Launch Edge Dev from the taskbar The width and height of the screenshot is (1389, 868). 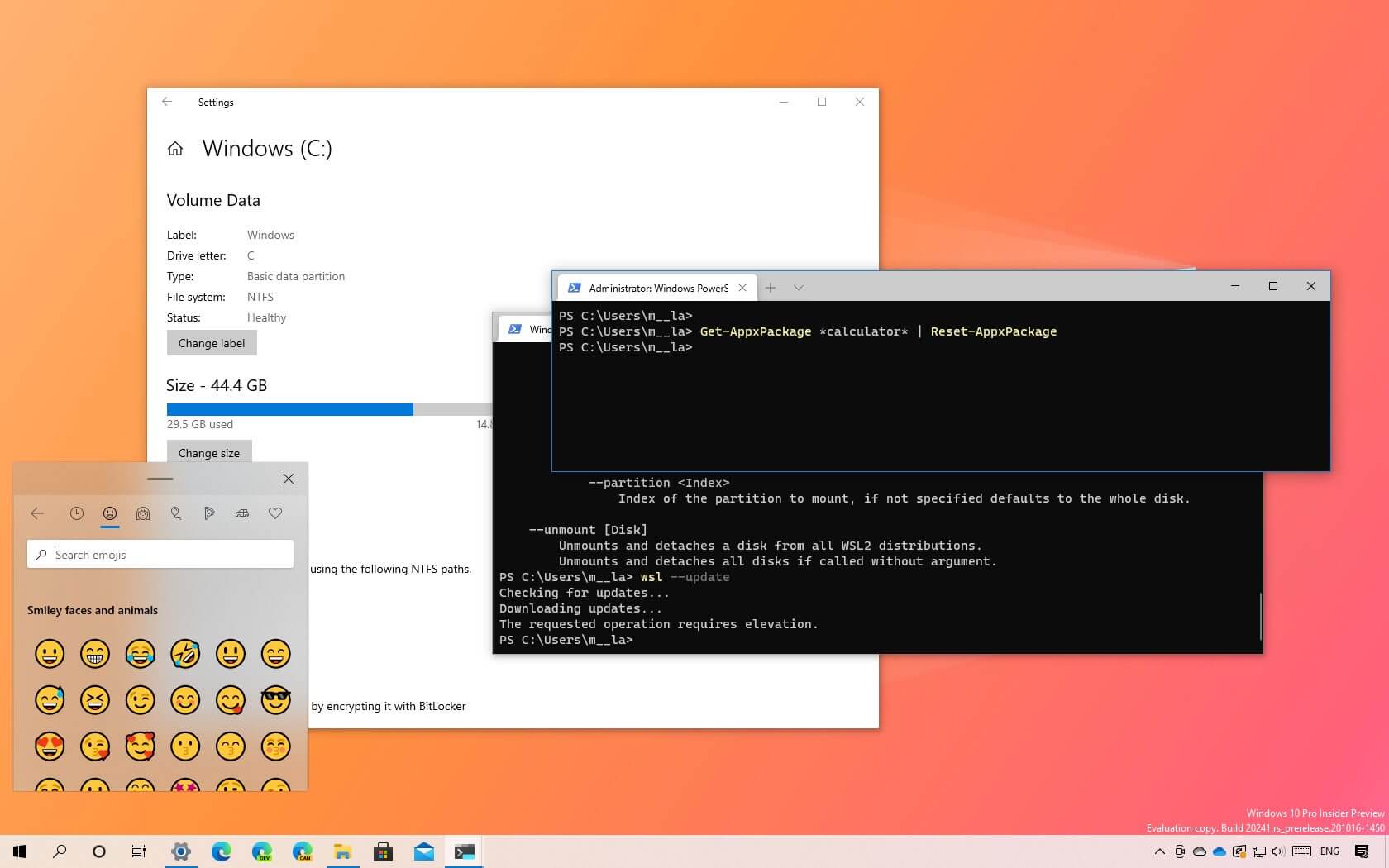pyautogui.click(x=262, y=851)
